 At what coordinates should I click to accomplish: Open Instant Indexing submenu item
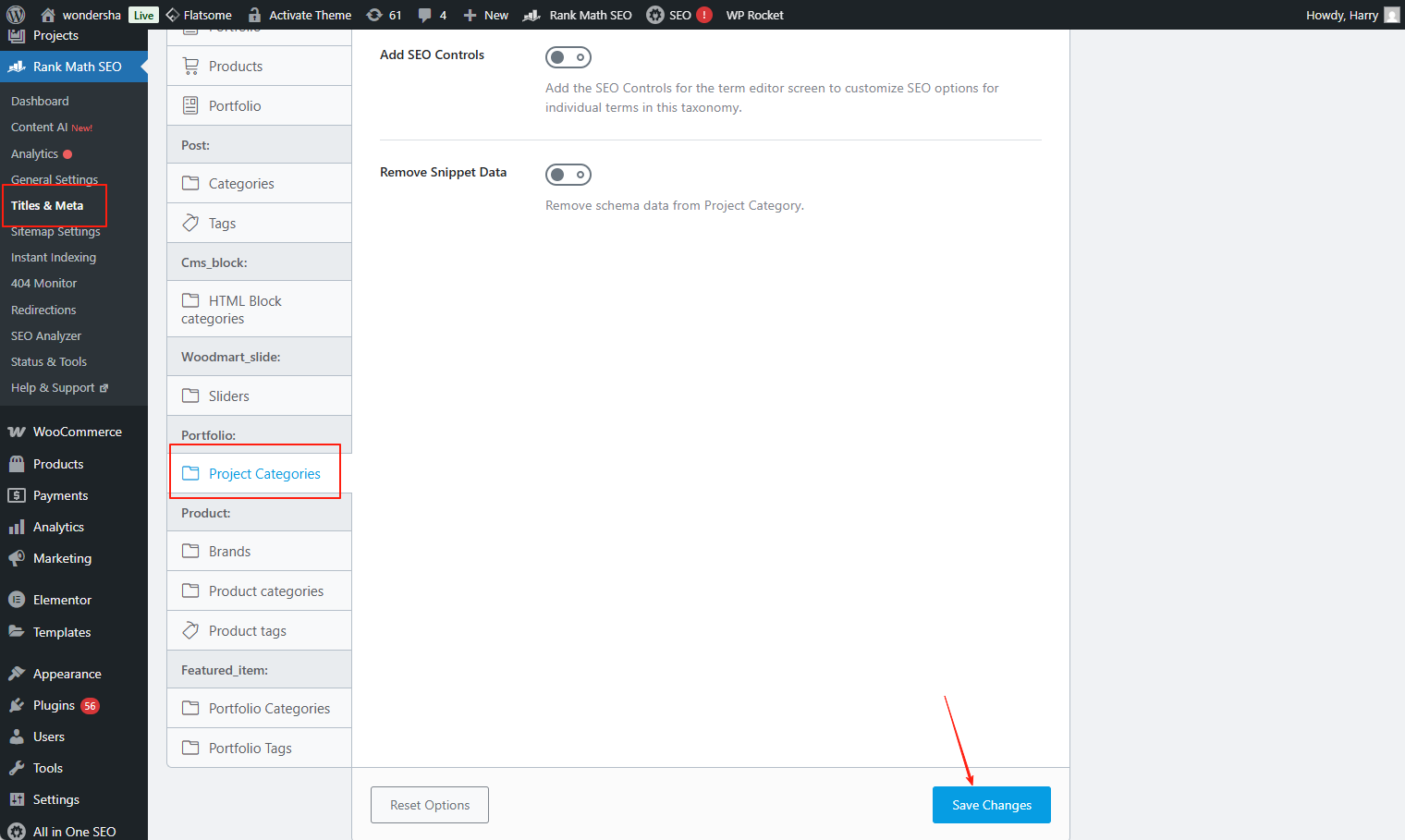54,257
